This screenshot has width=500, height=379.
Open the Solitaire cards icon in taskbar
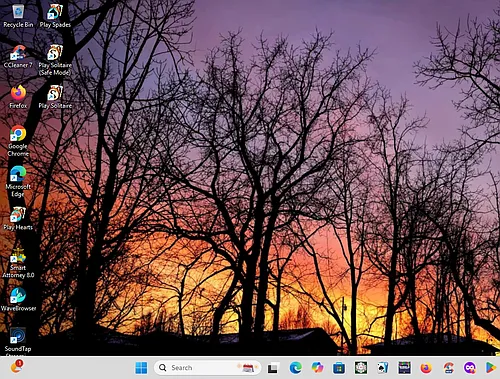click(383, 368)
